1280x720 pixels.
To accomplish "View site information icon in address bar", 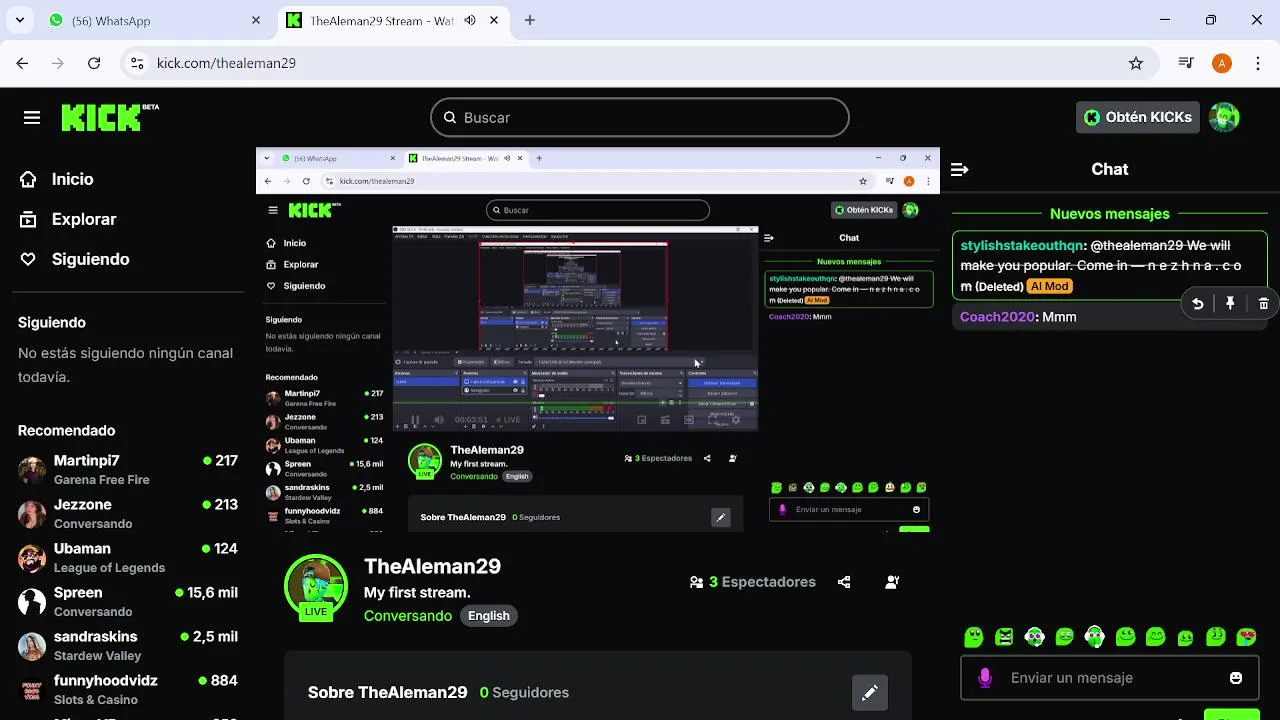I will pos(138,63).
